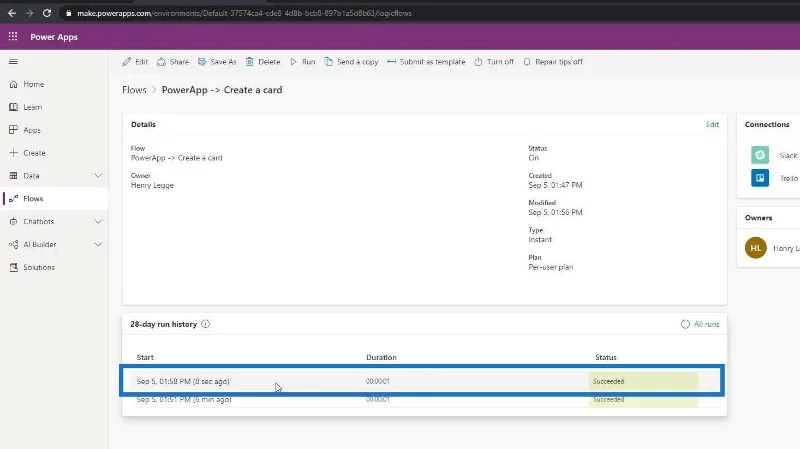Open the Learn navigation item
This screenshot has height=449, width=800.
pos(54,107)
